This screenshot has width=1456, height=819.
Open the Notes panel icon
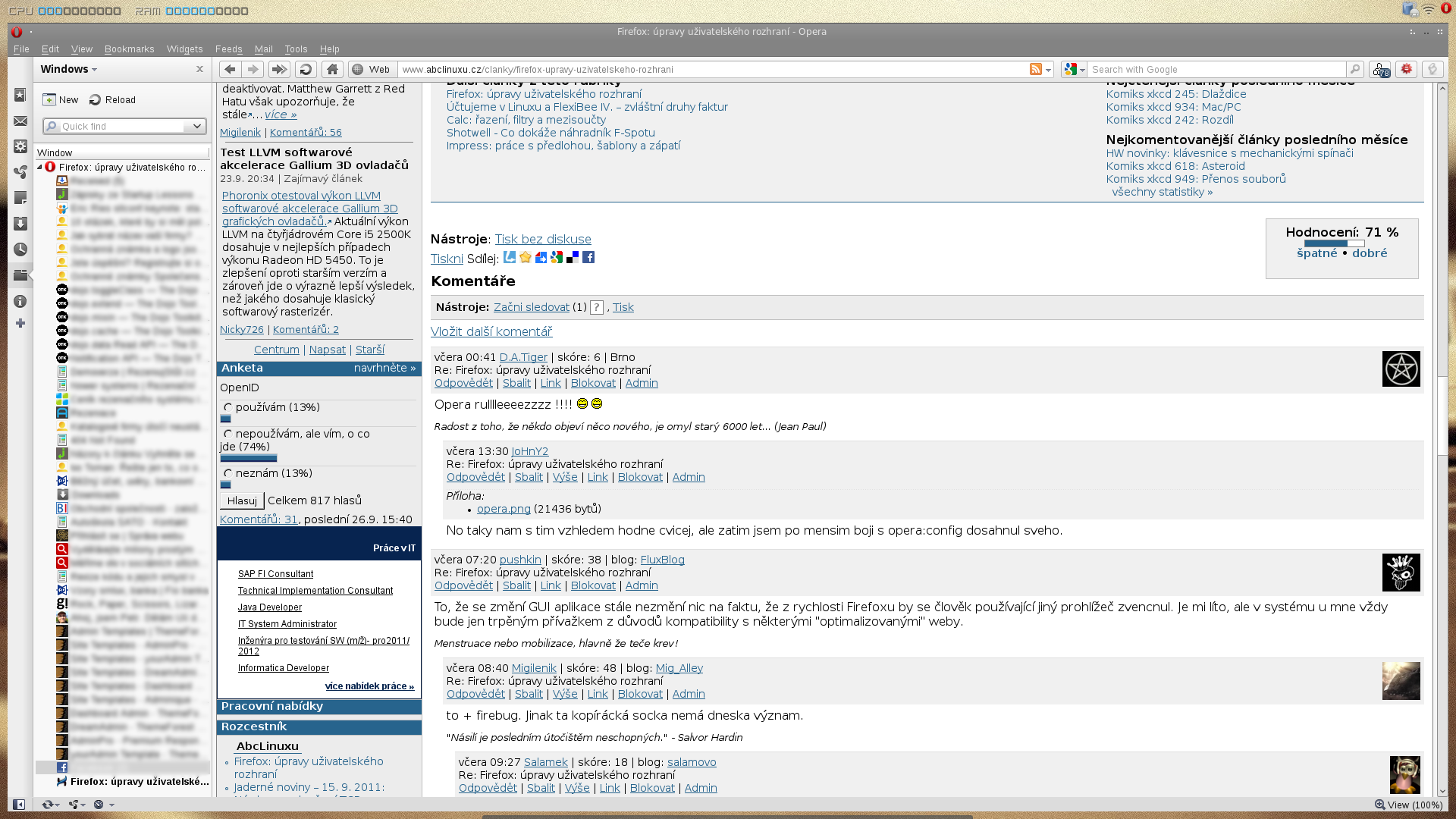coord(20,198)
